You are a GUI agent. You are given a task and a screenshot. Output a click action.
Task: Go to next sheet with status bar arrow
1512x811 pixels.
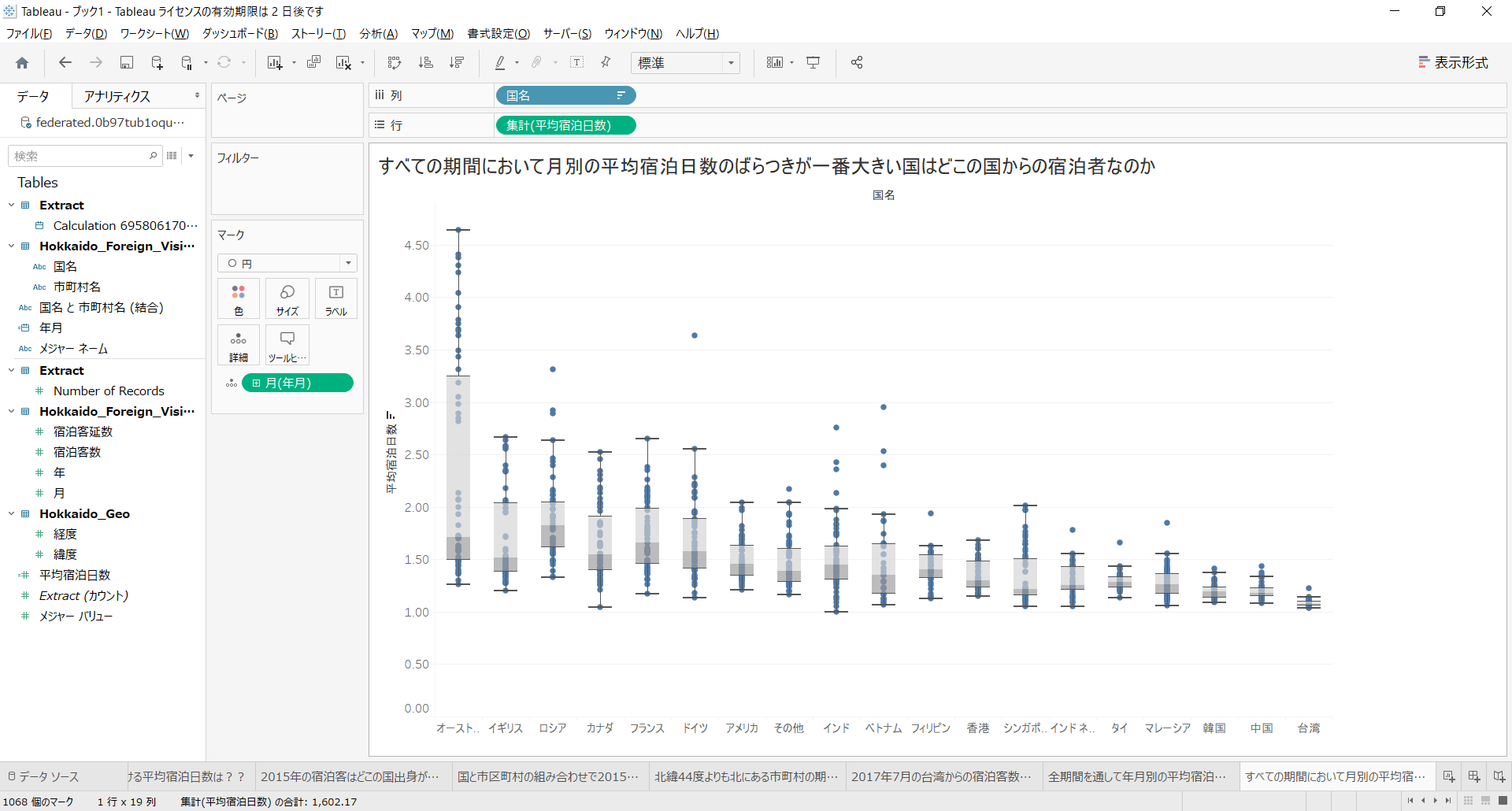(x=1436, y=801)
